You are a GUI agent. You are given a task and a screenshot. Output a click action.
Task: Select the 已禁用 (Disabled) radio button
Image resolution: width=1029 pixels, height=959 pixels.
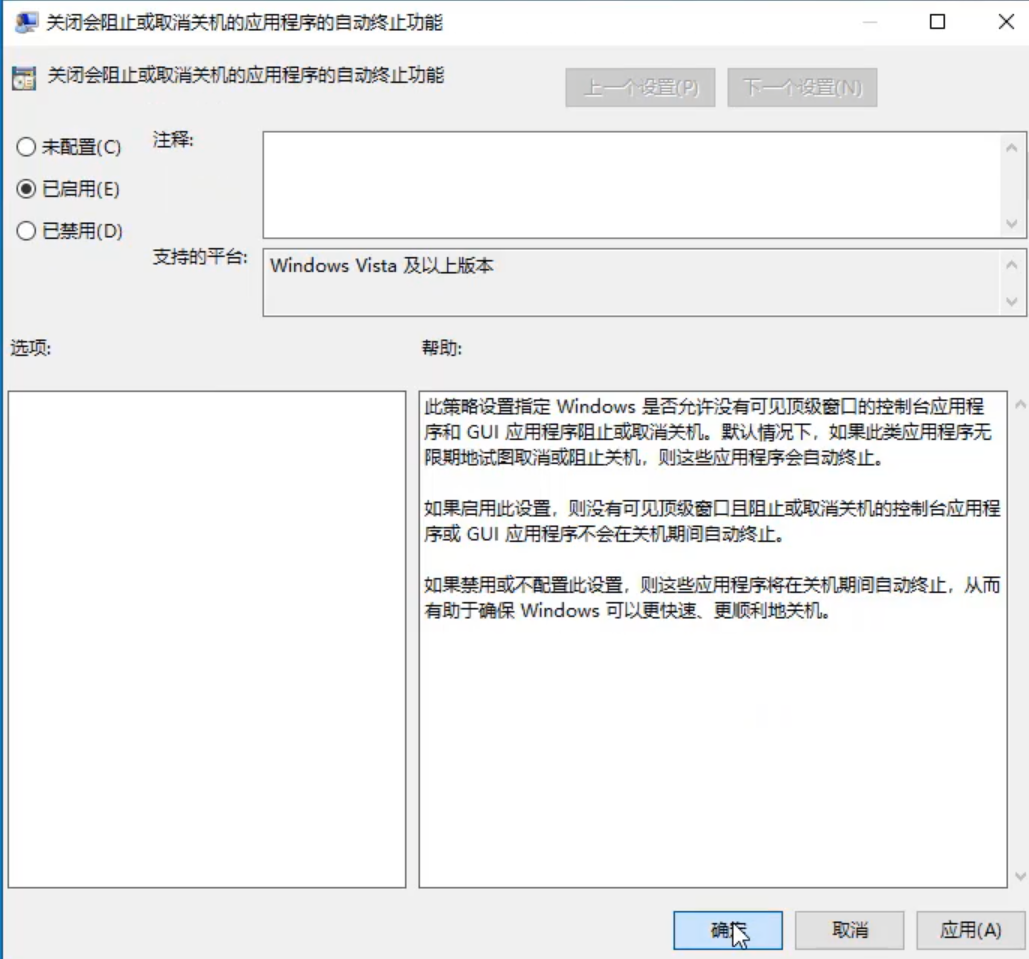point(26,231)
